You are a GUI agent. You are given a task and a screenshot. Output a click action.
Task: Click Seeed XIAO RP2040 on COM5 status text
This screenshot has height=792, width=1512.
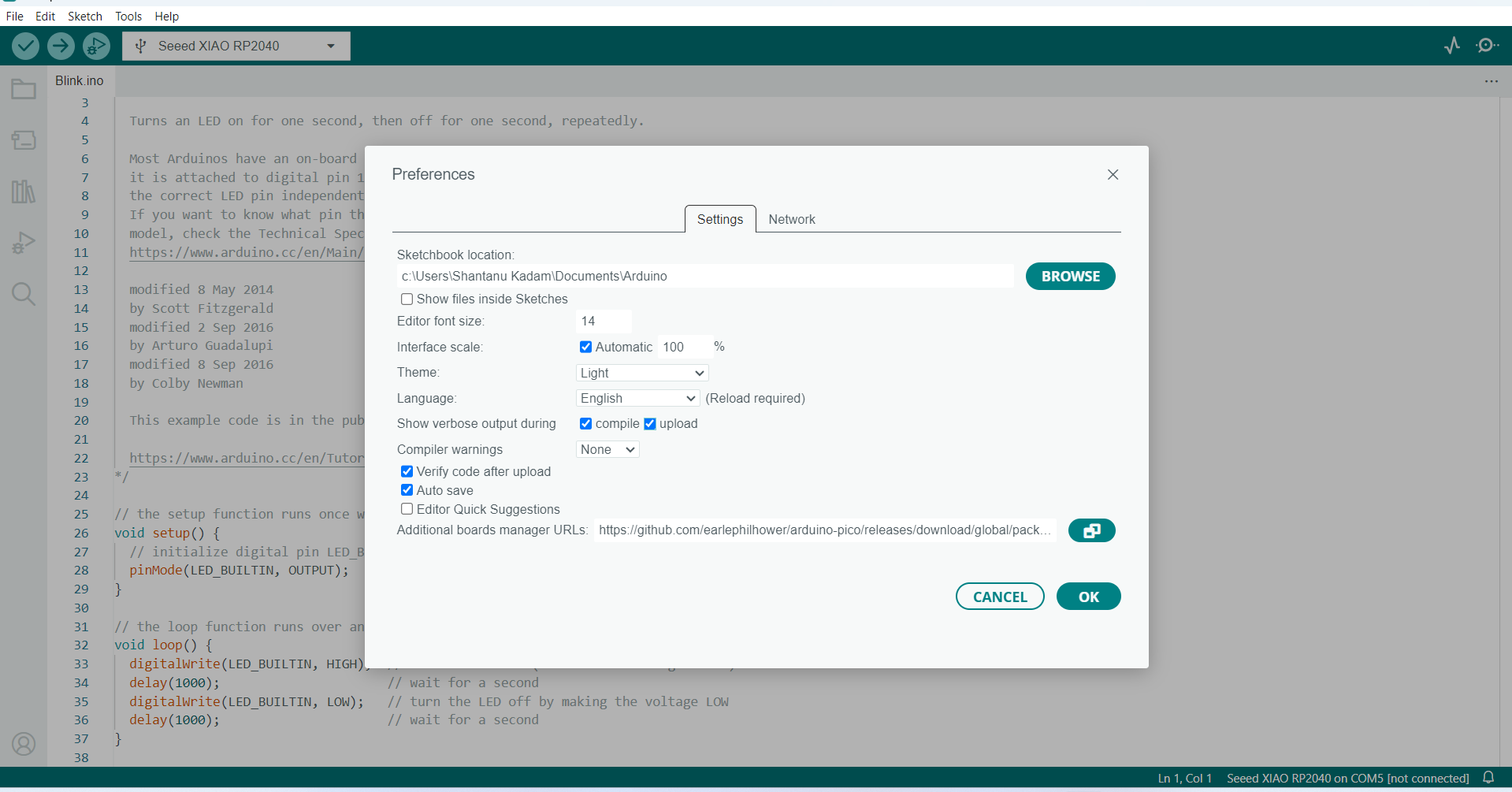point(1347,779)
